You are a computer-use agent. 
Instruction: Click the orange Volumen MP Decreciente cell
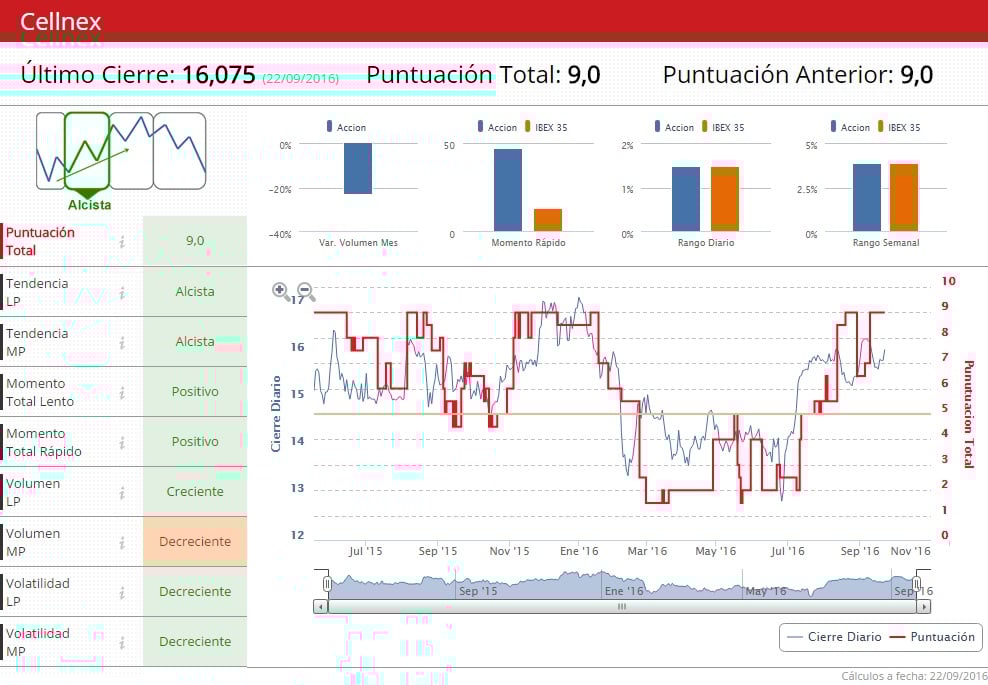pyautogui.click(x=195, y=541)
